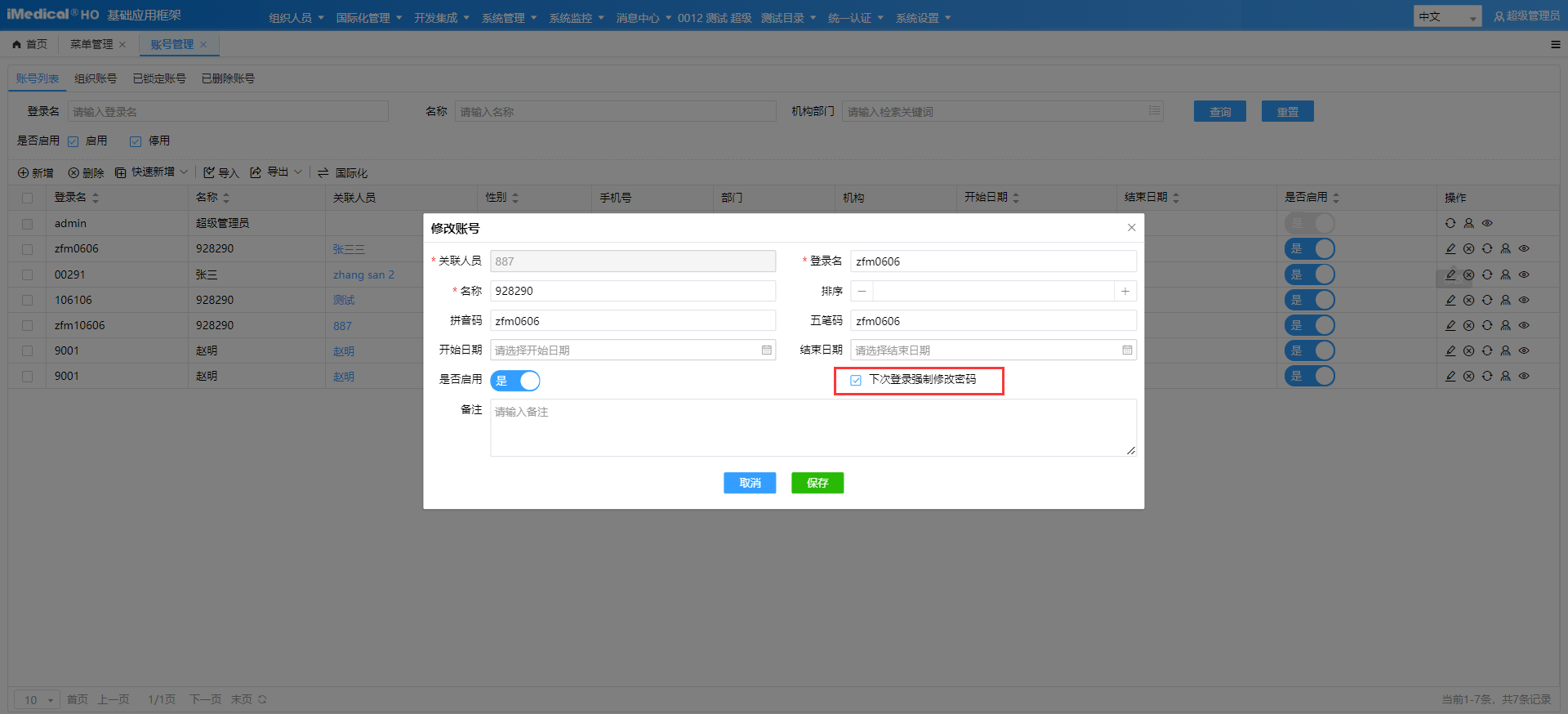Click reset refresh icon in zfm0606 row

(1487, 248)
